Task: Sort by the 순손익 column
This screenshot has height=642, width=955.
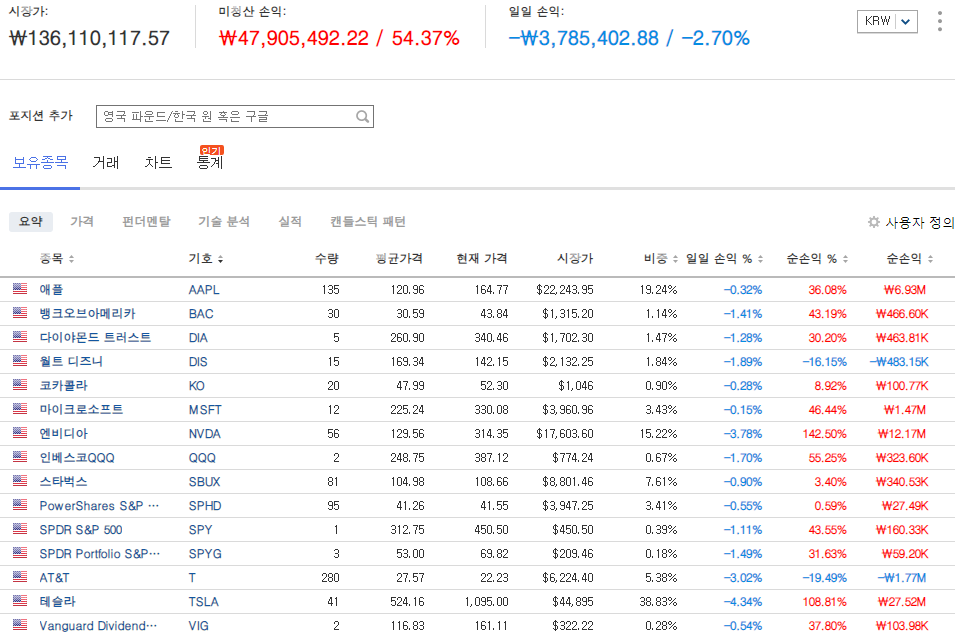Action: coord(909,259)
